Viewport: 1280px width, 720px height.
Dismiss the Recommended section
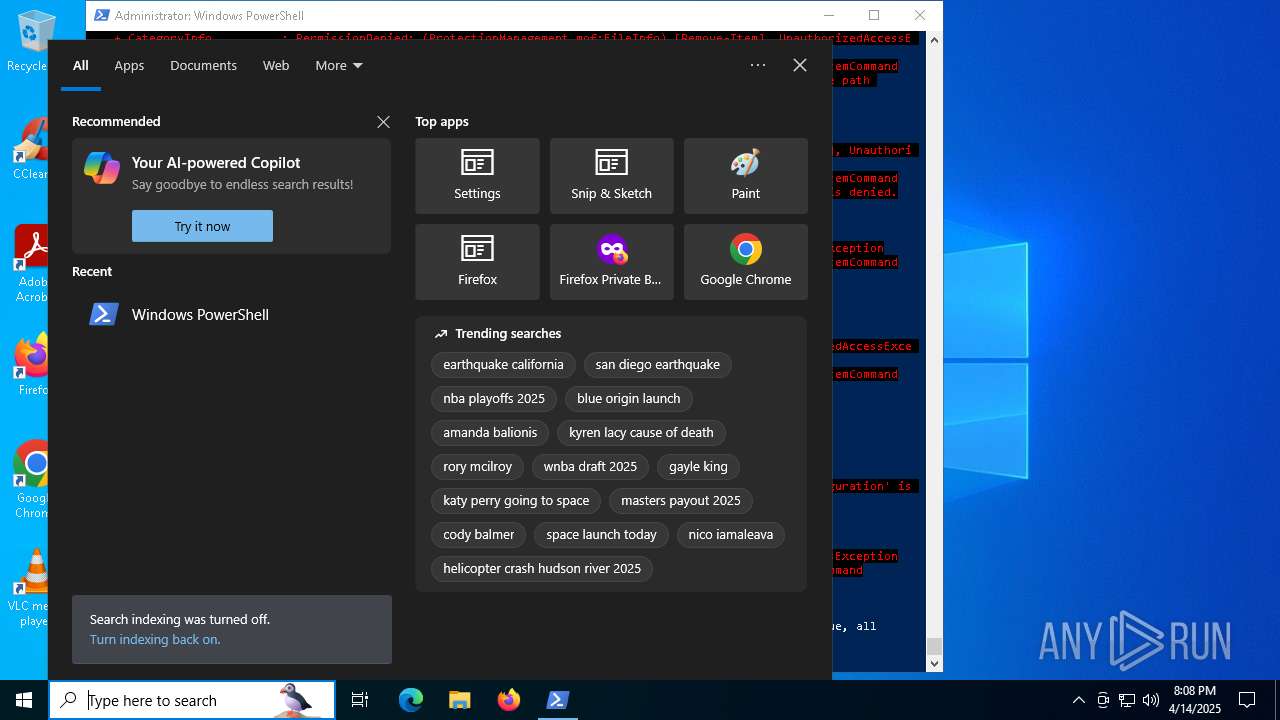(383, 122)
